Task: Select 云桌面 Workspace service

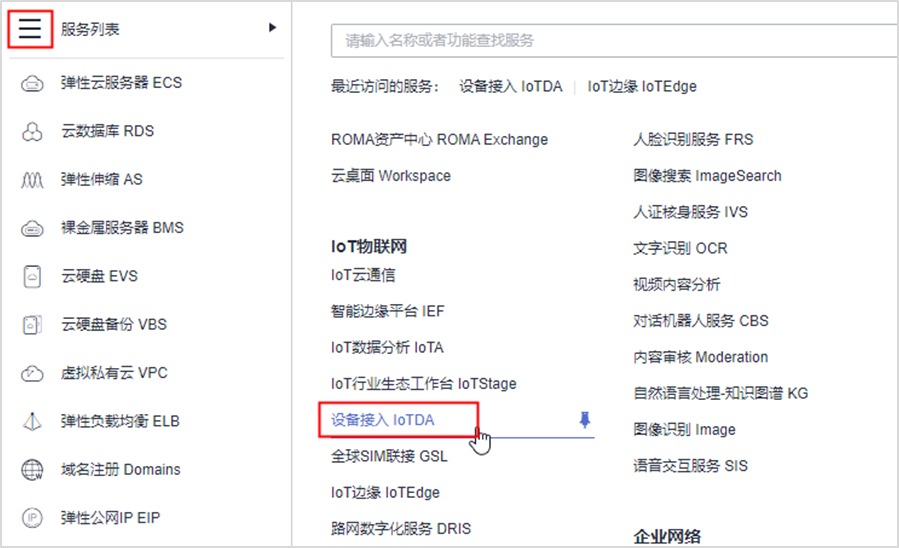Action: [390, 176]
